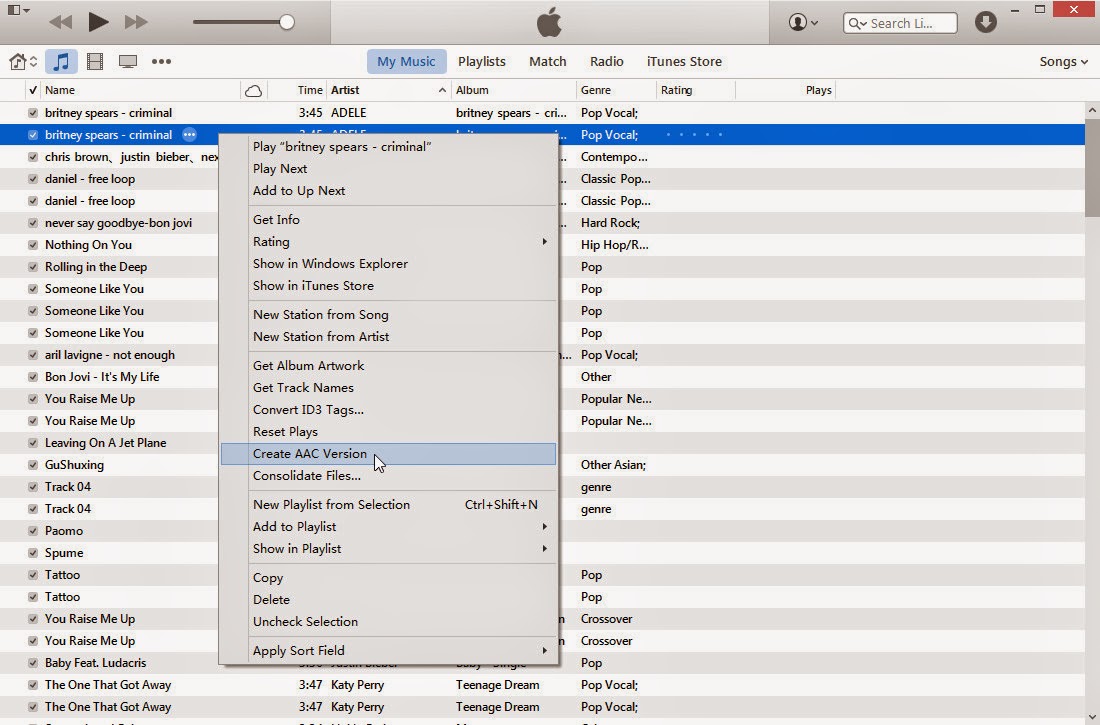This screenshot has width=1100, height=725.
Task: Open the TV Shows library icon
Action: (128, 62)
